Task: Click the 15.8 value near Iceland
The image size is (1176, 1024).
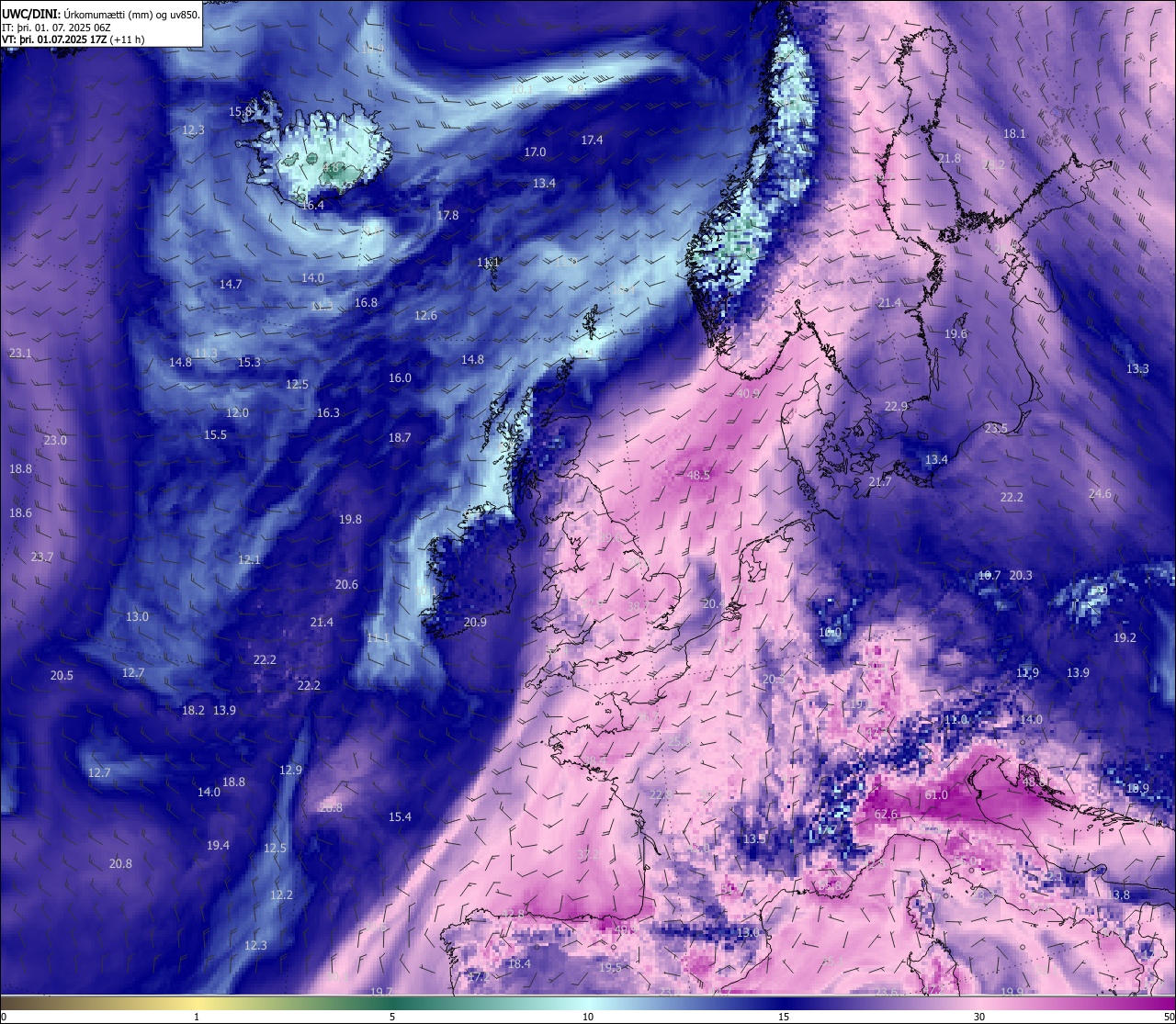Action: point(241,112)
